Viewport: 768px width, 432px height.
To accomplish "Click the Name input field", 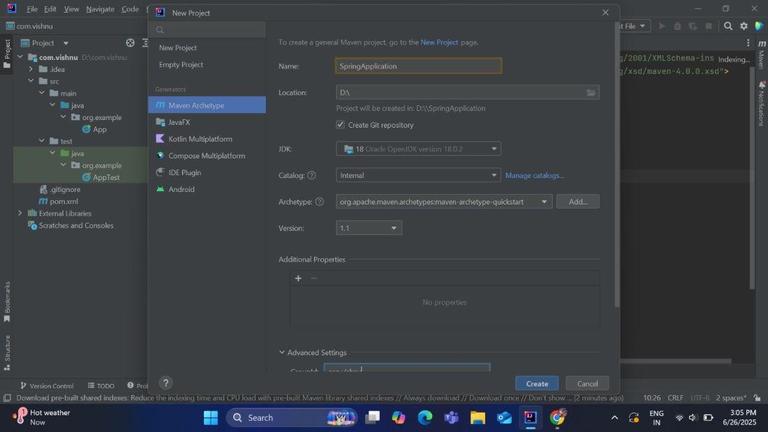I will [x=418, y=66].
